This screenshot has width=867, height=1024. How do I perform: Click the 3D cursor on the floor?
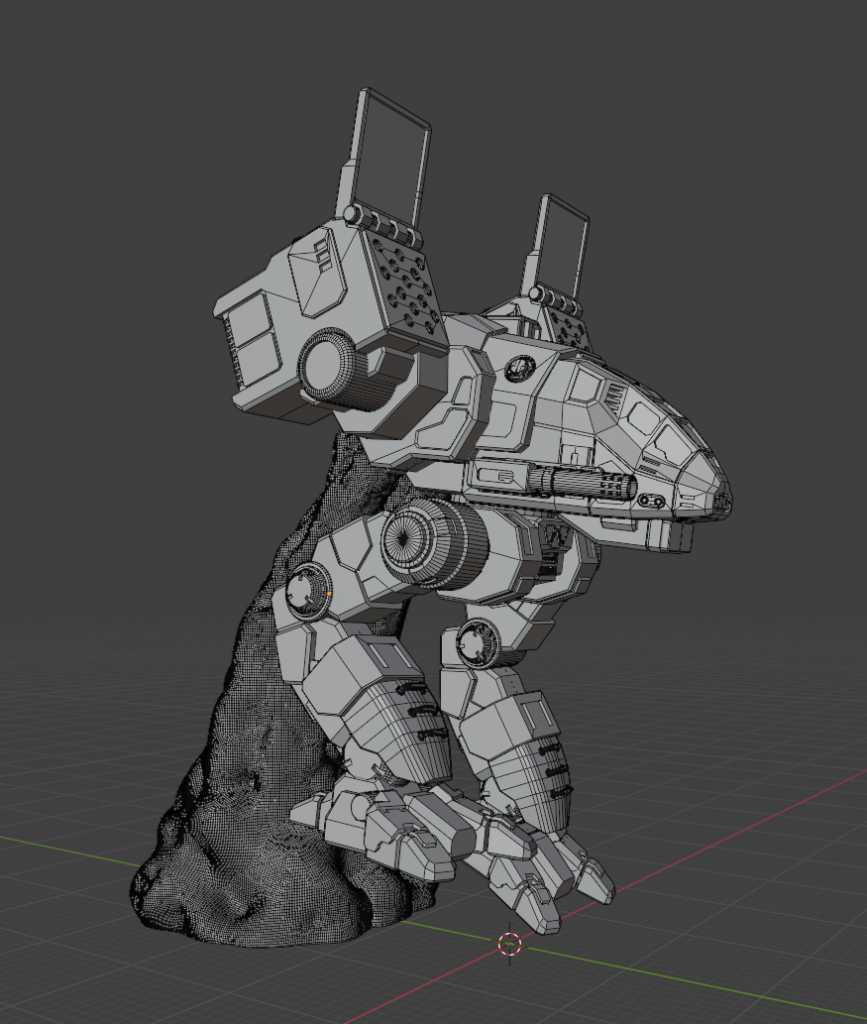click(x=510, y=943)
